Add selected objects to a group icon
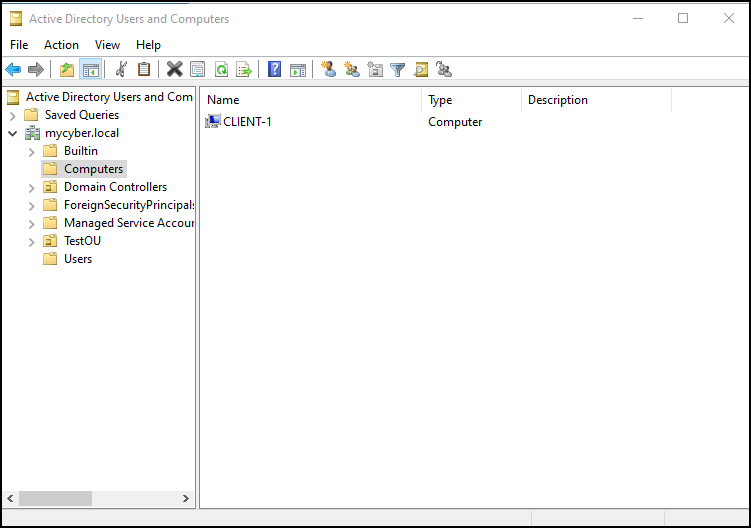Image resolution: width=751 pixels, height=528 pixels. coord(444,70)
